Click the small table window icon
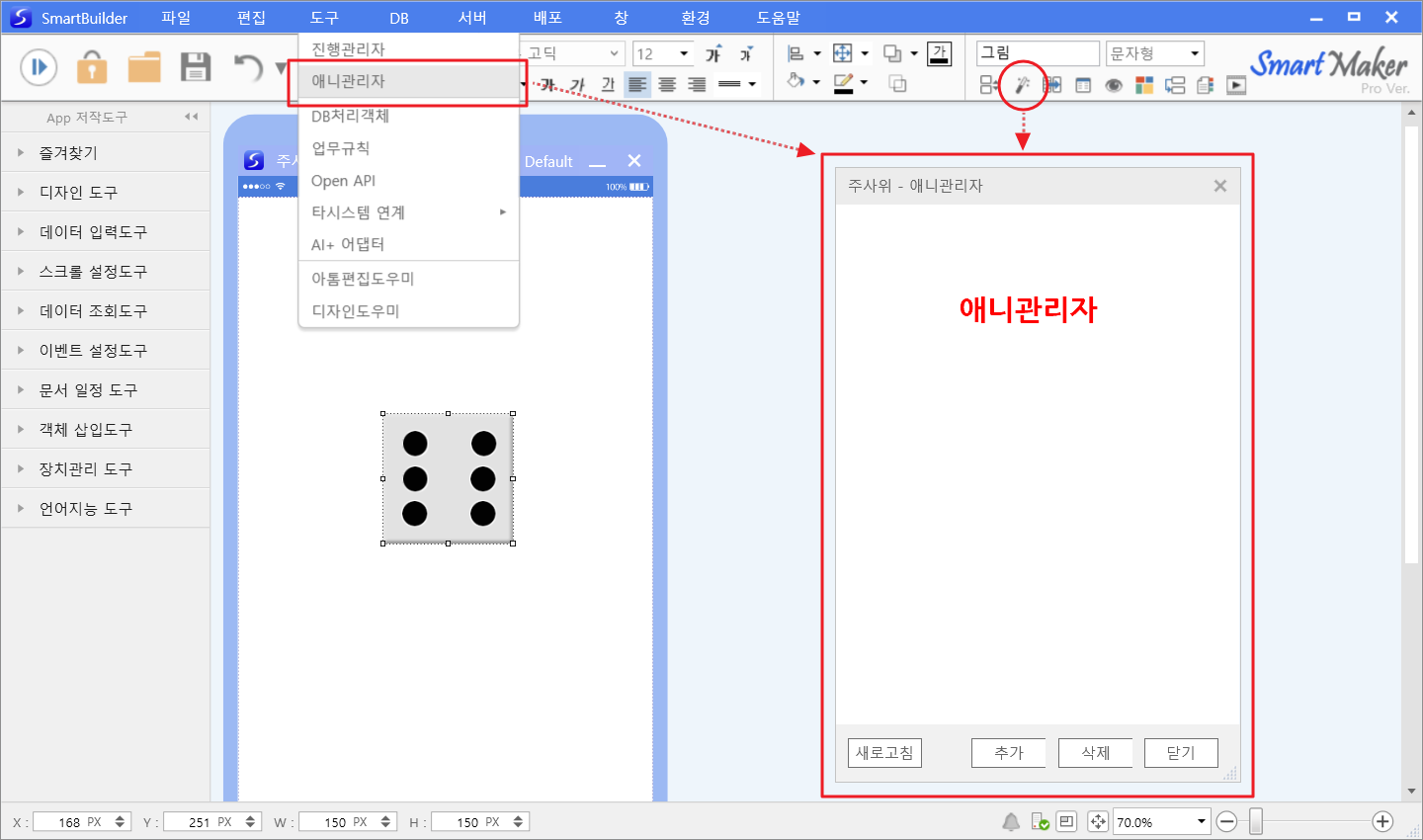 [x=1083, y=86]
